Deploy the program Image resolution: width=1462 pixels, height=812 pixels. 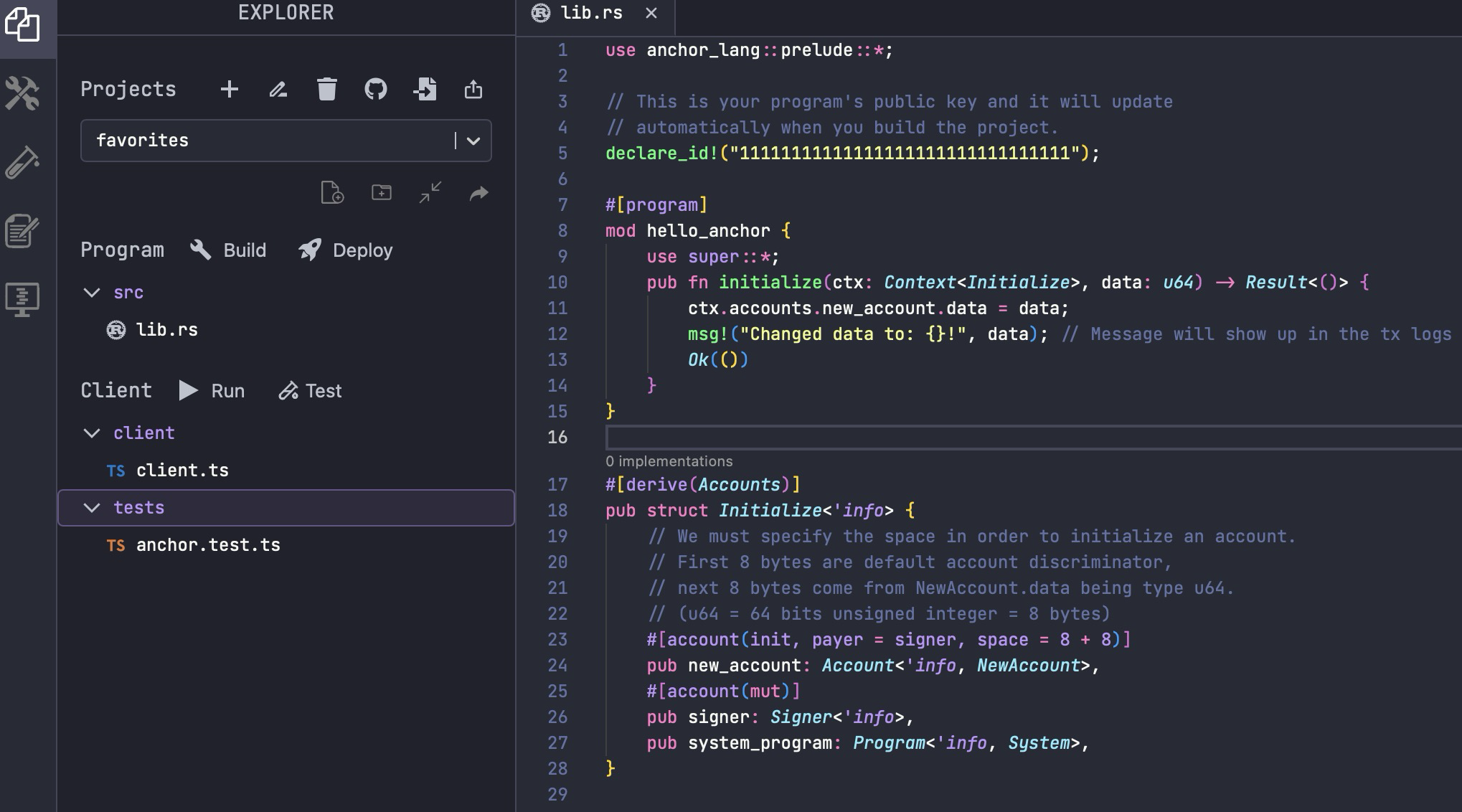point(346,250)
